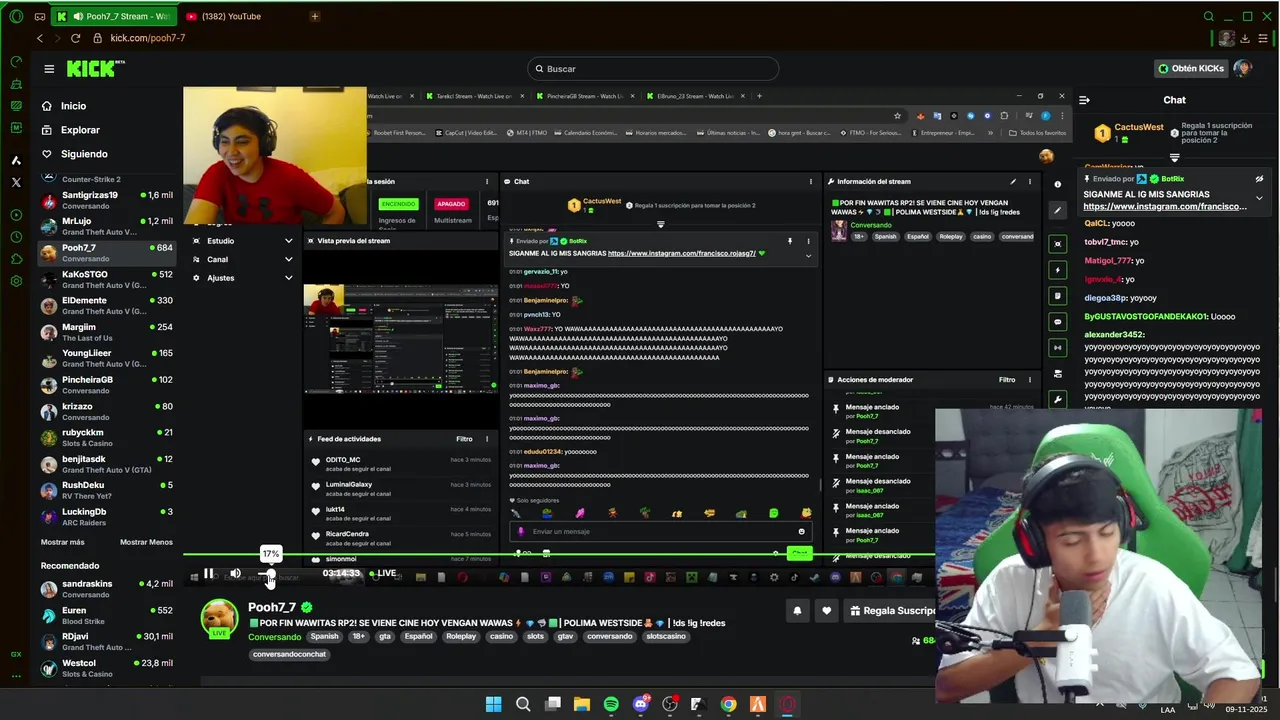Open Filtro in Feed de actividades
The width and height of the screenshot is (1280, 720).
coord(464,439)
